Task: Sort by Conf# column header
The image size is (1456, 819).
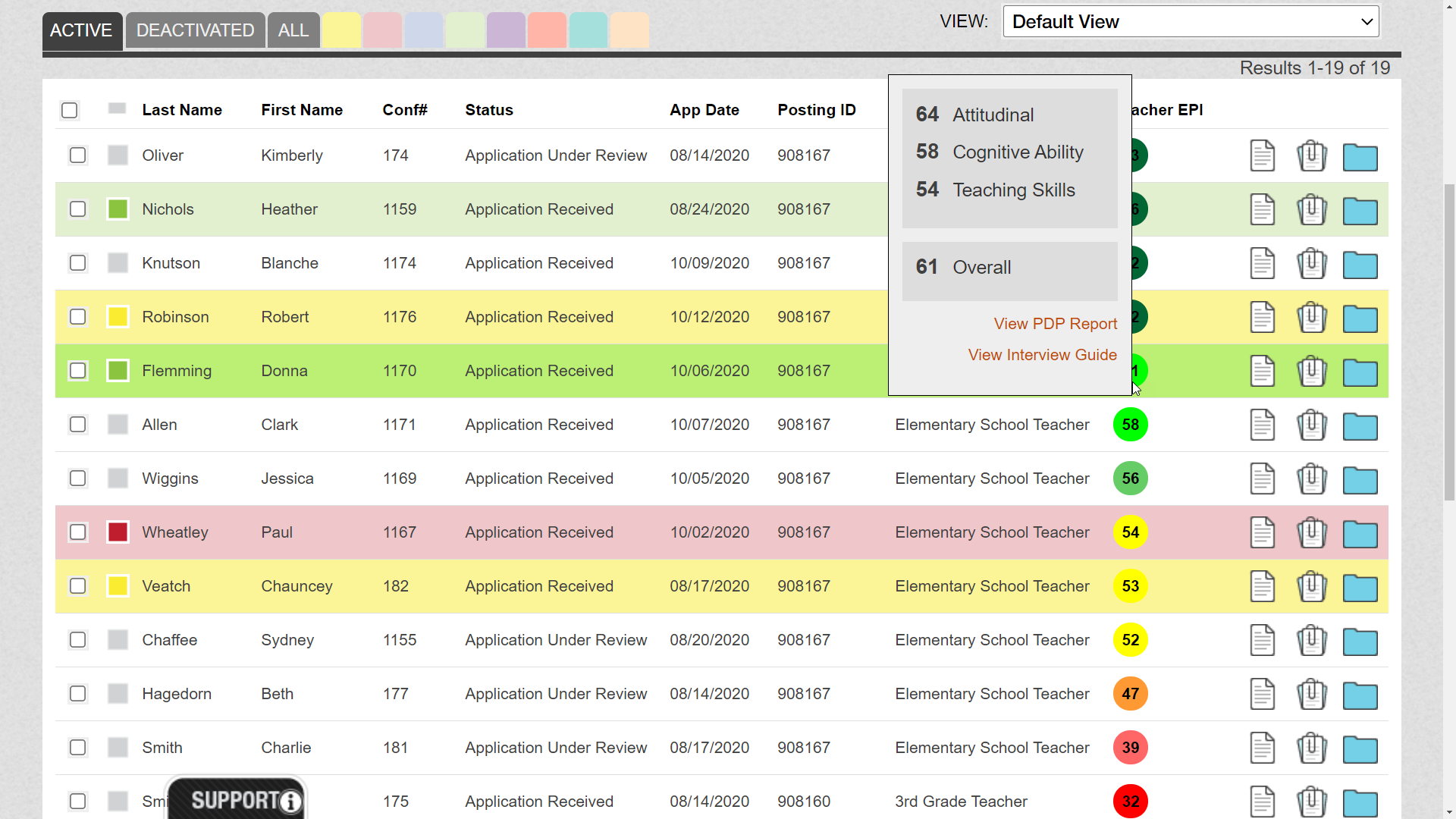Action: click(405, 110)
